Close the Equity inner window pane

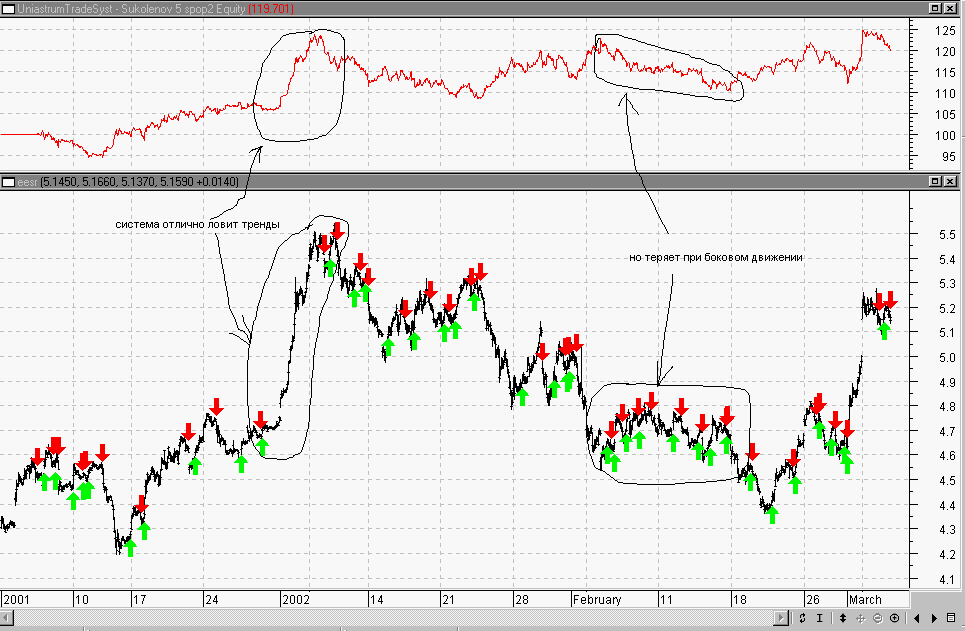[951, 9]
